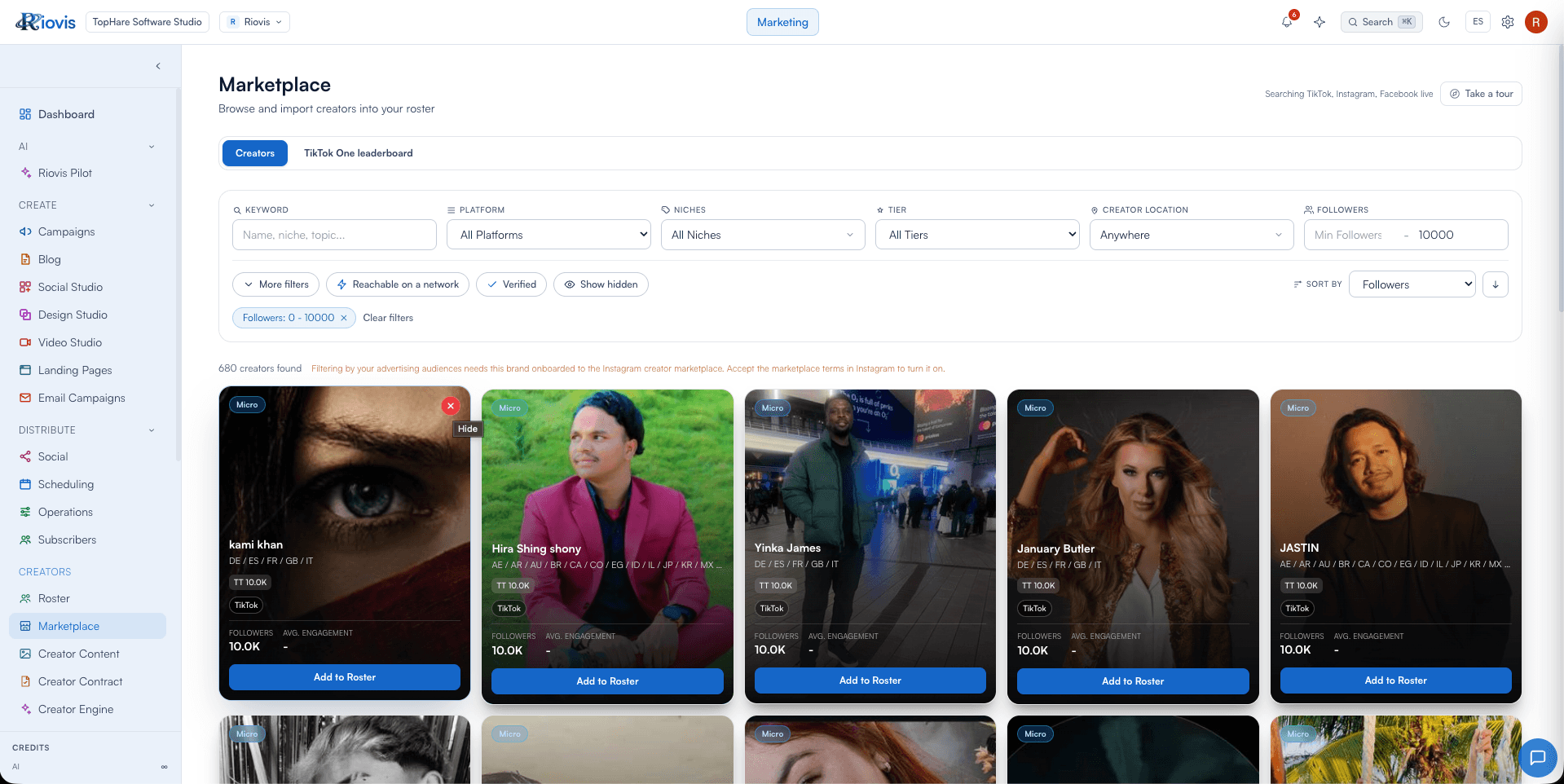This screenshot has height=784, width=1564.
Task: Open the Sort By Followers dropdown
Action: pos(1412,284)
